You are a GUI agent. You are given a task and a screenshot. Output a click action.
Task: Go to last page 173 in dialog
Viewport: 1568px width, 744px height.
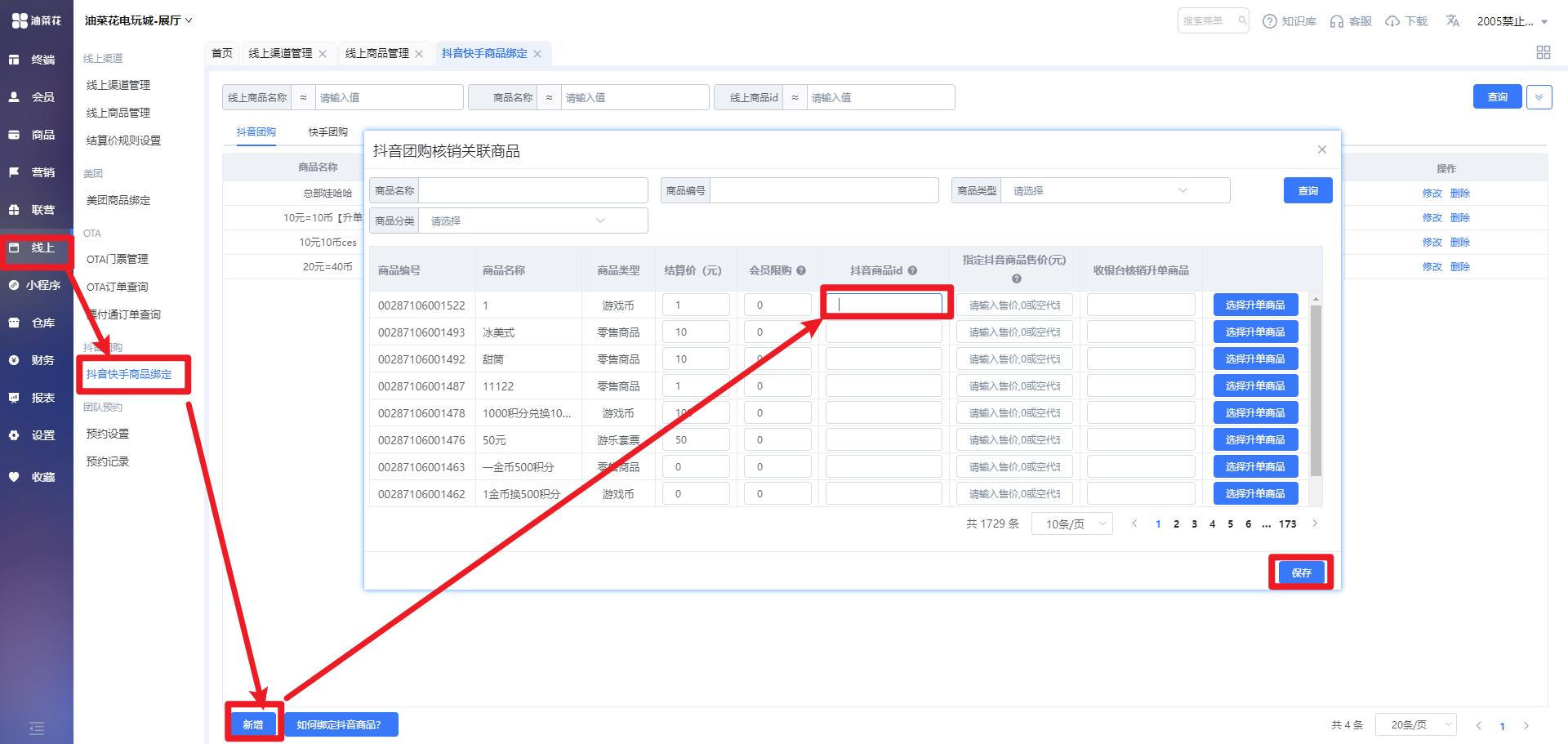1288,524
